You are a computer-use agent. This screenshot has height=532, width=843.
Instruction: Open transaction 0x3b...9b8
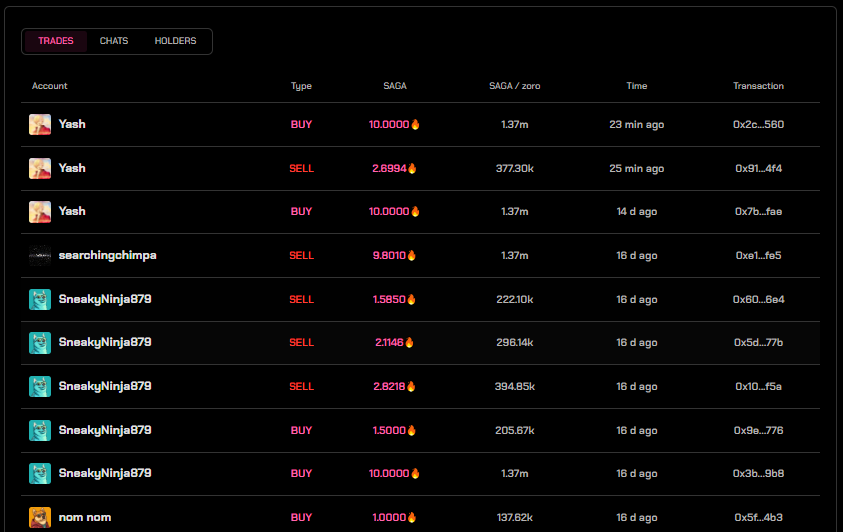coord(758,473)
